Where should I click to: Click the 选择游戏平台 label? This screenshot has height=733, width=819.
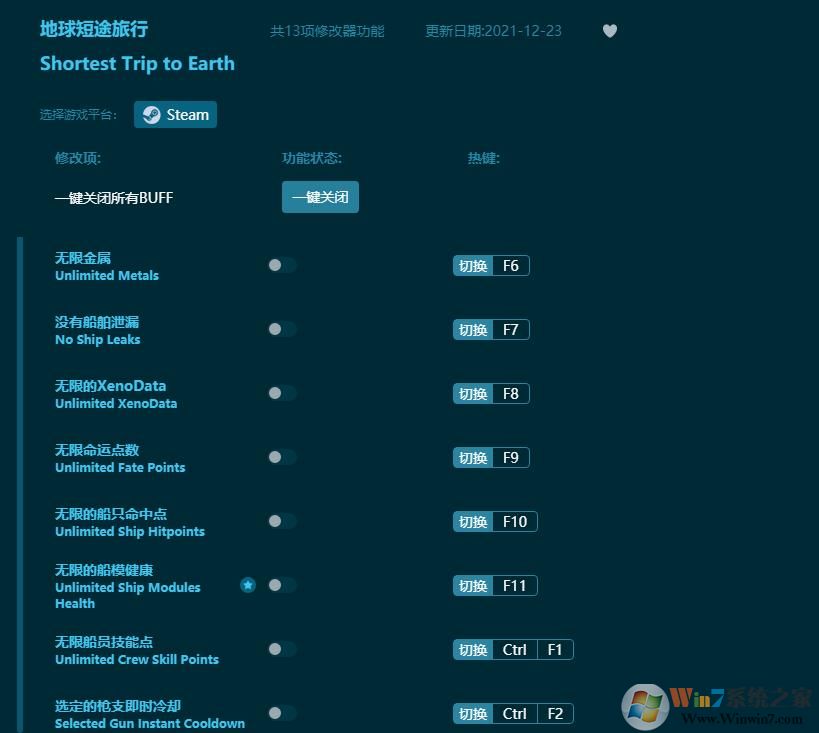(x=78, y=115)
